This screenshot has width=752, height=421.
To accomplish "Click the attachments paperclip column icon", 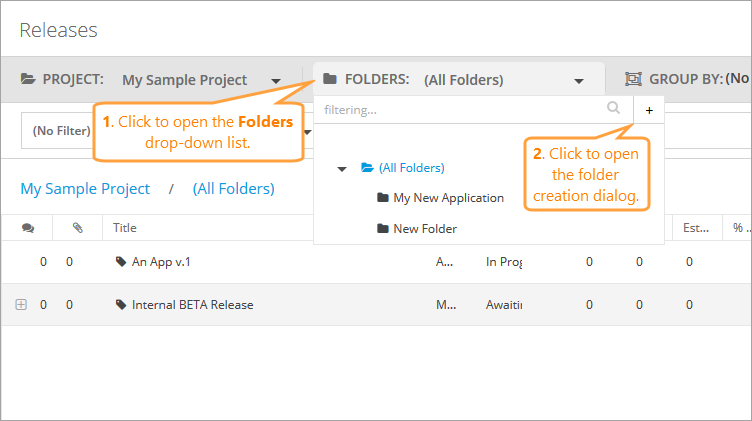I will (78, 228).
